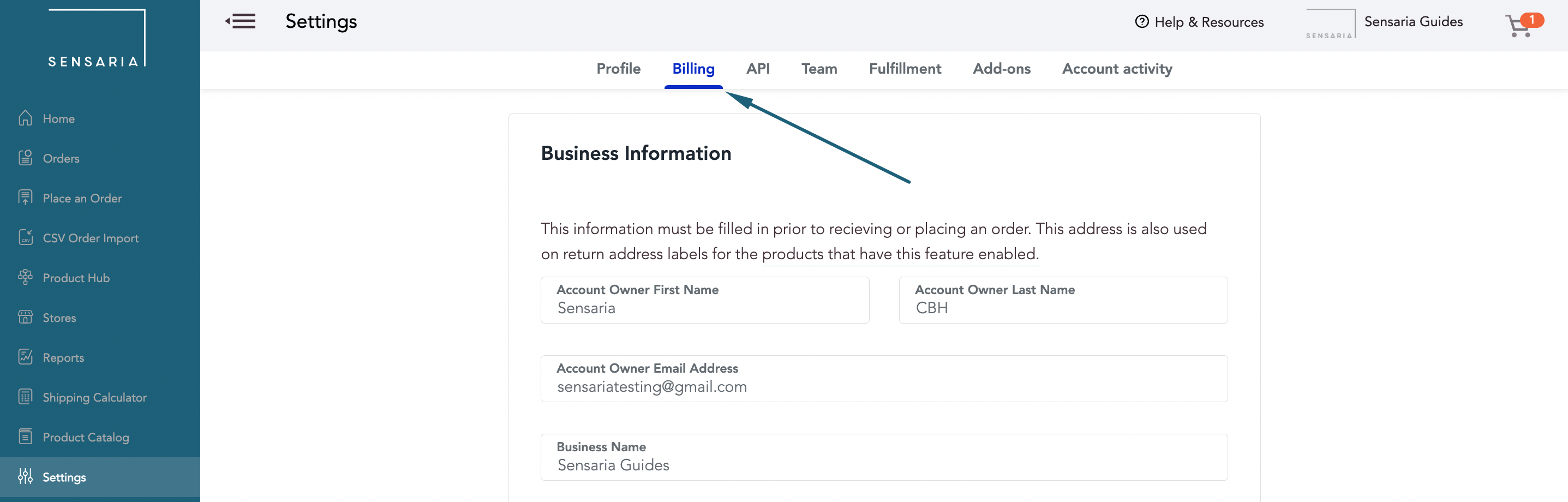Click the Home icon in sidebar
1568x502 pixels.
coord(25,118)
